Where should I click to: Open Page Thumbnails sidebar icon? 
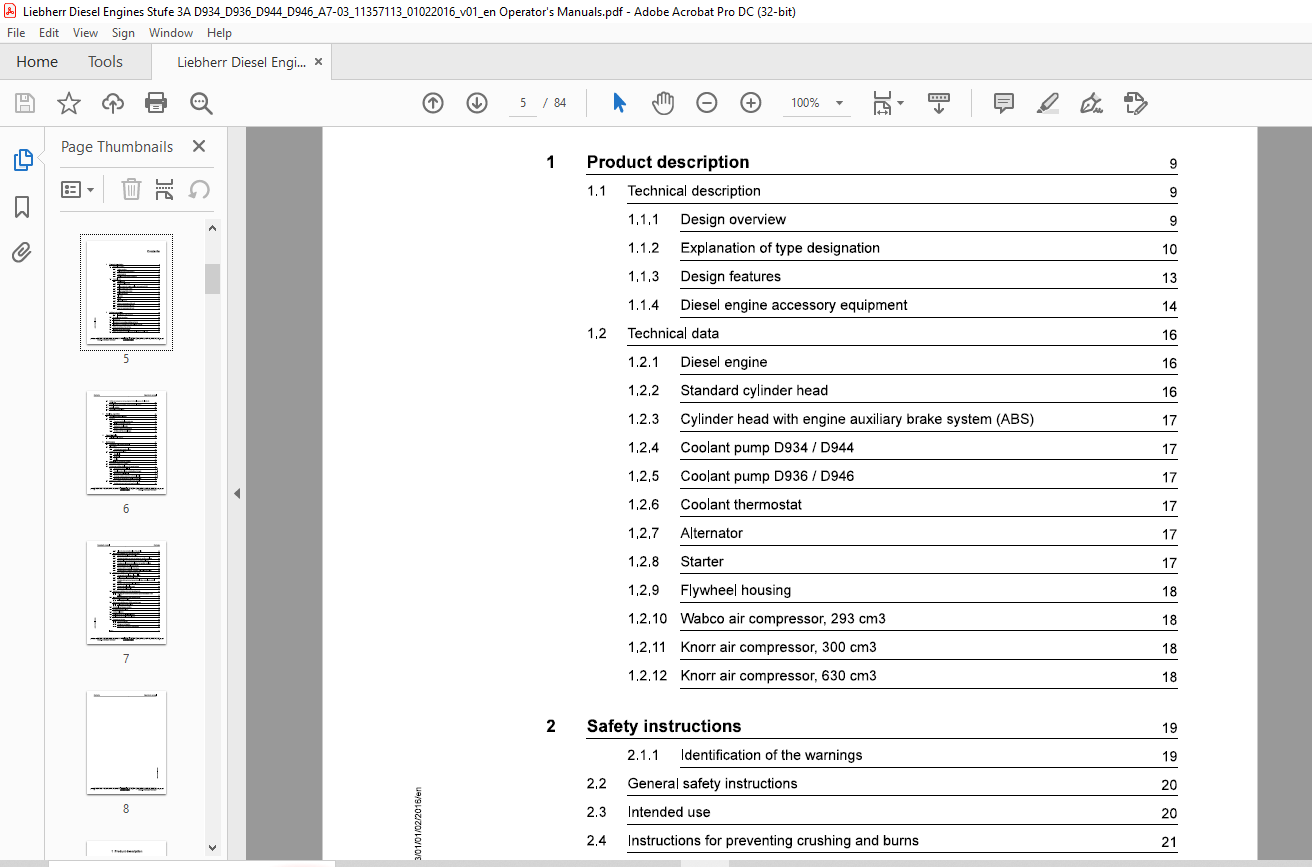click(22, 159)
